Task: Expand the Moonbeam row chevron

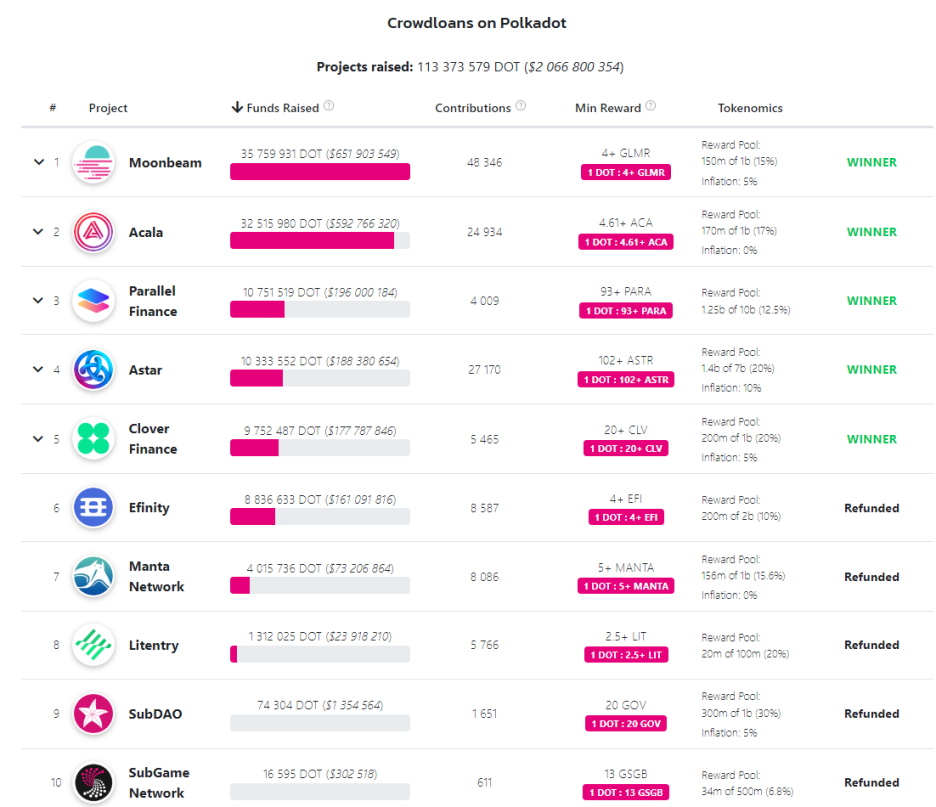Action: point(39,162)
